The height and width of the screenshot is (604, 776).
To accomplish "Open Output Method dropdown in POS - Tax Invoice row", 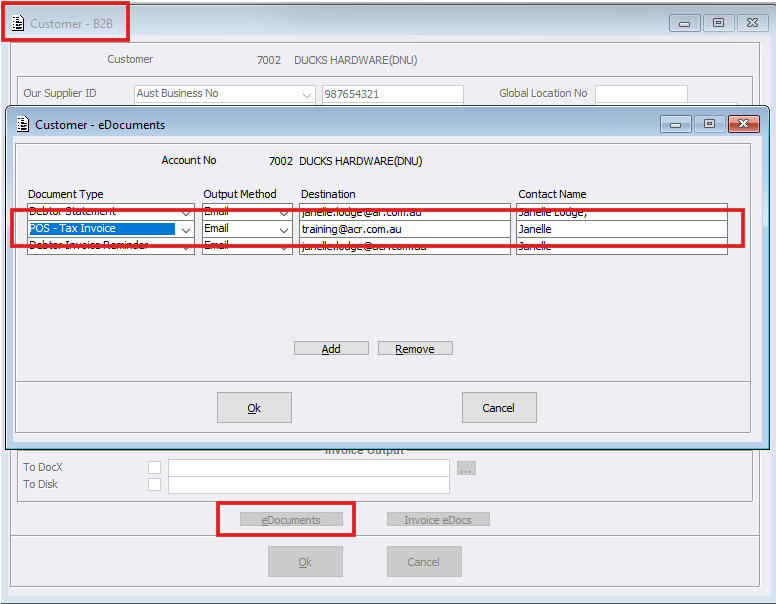I will coord(284,230).
